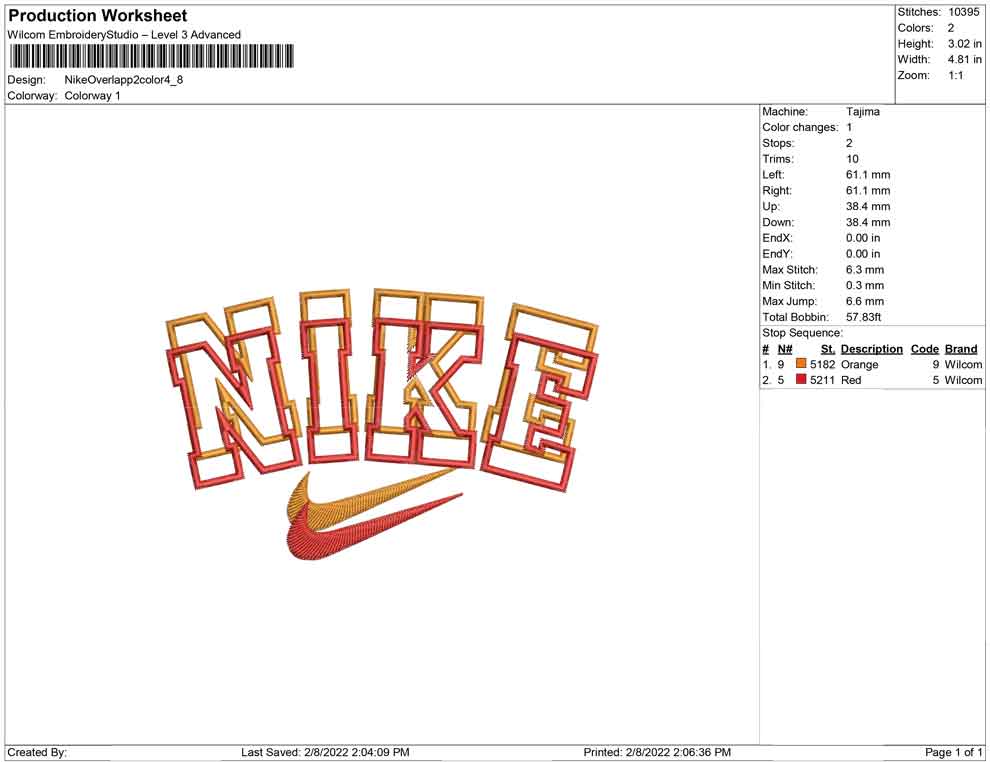Click the min stitch value '0.3 mm'
The width and height of the screenshot is (990, 762).
(x=865, y=285)
